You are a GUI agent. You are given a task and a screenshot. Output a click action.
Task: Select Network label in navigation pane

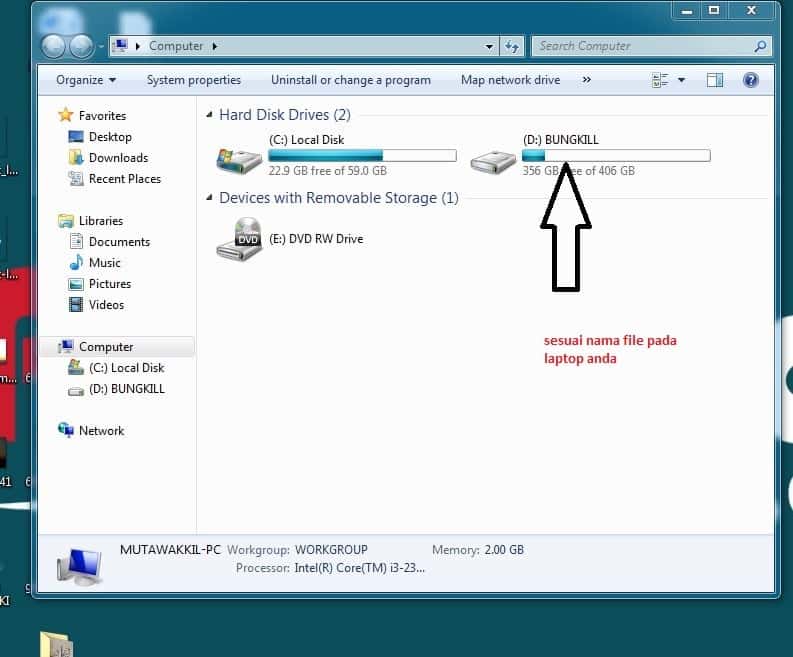(101, 430)
